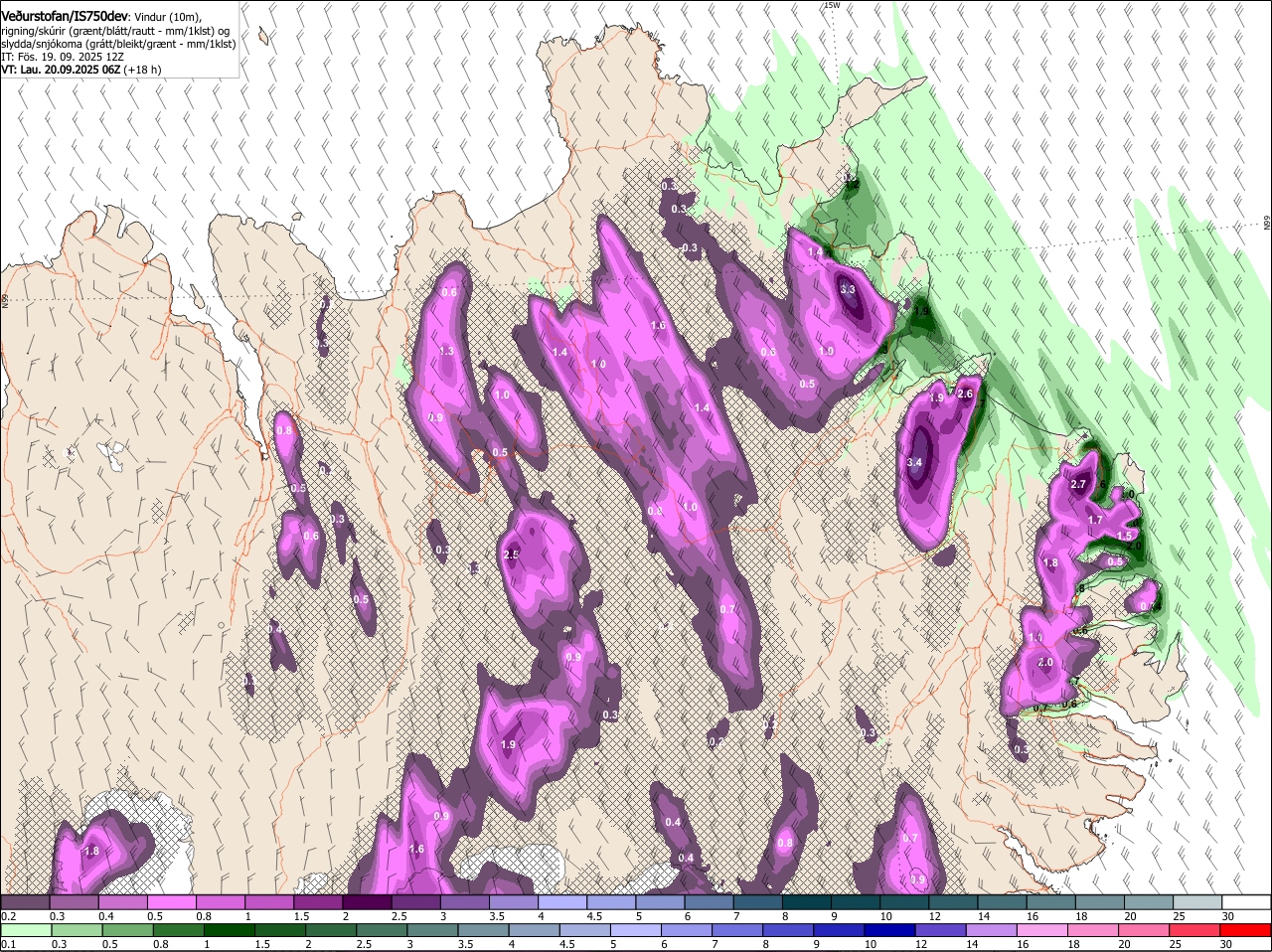Viewport: 1272px width, 952px height.
Task: Click the 12–14 swatch in upper legend row
Action: [954, 902]
